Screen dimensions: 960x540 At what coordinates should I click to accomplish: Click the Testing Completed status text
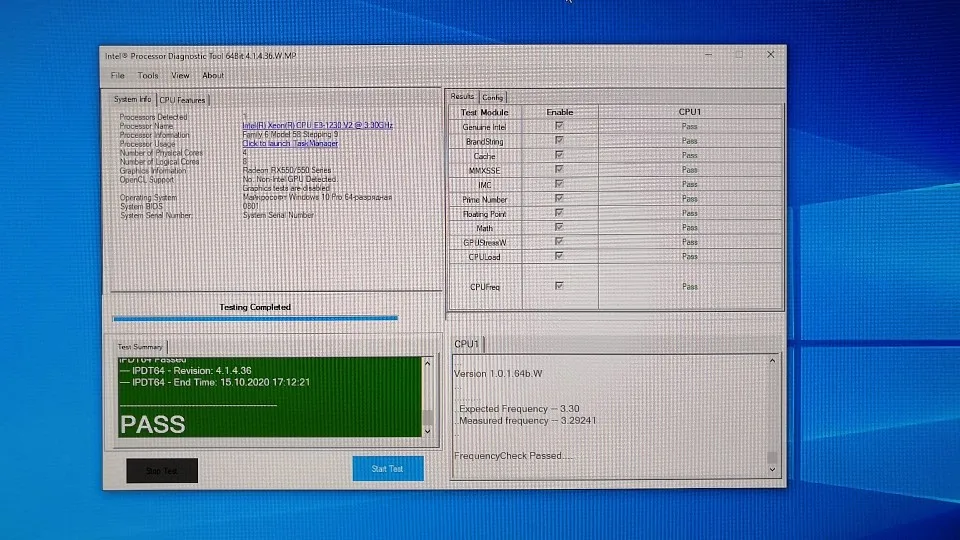(255, 307)
